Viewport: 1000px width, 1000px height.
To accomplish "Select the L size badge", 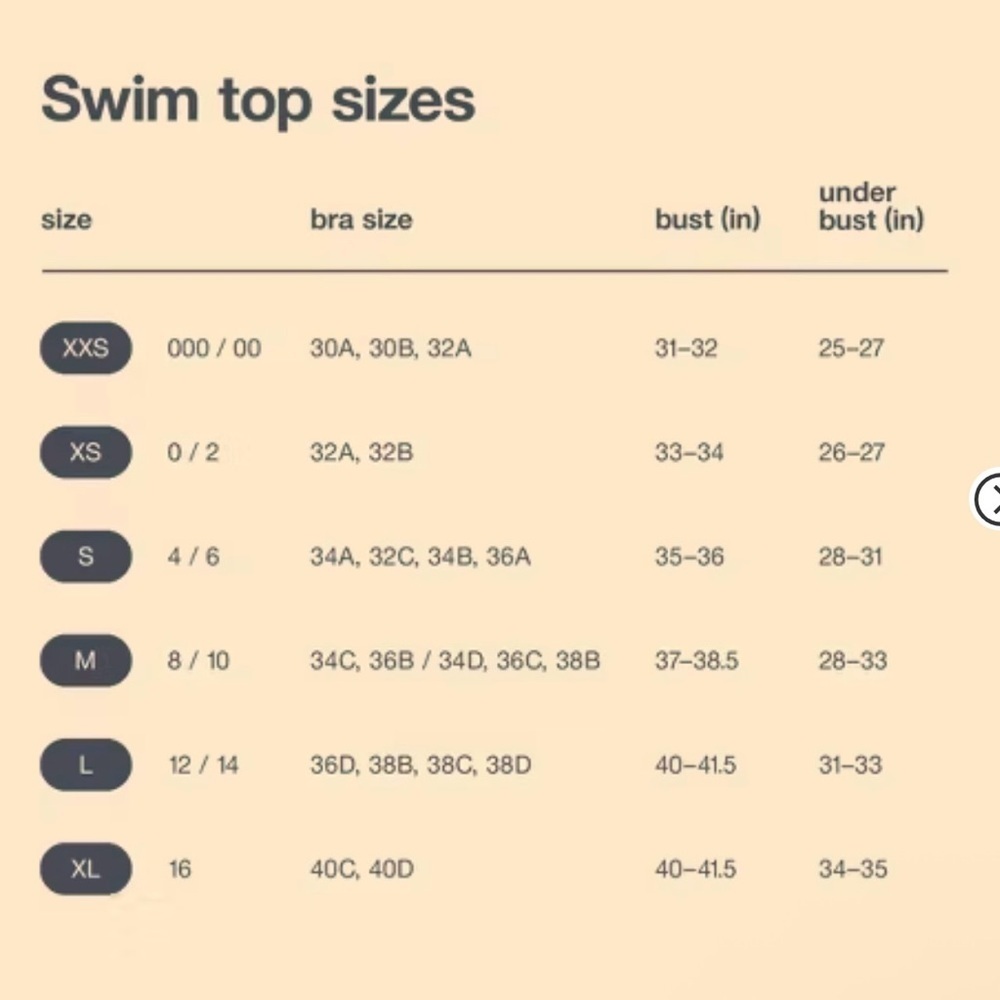I will click(86, 765).
